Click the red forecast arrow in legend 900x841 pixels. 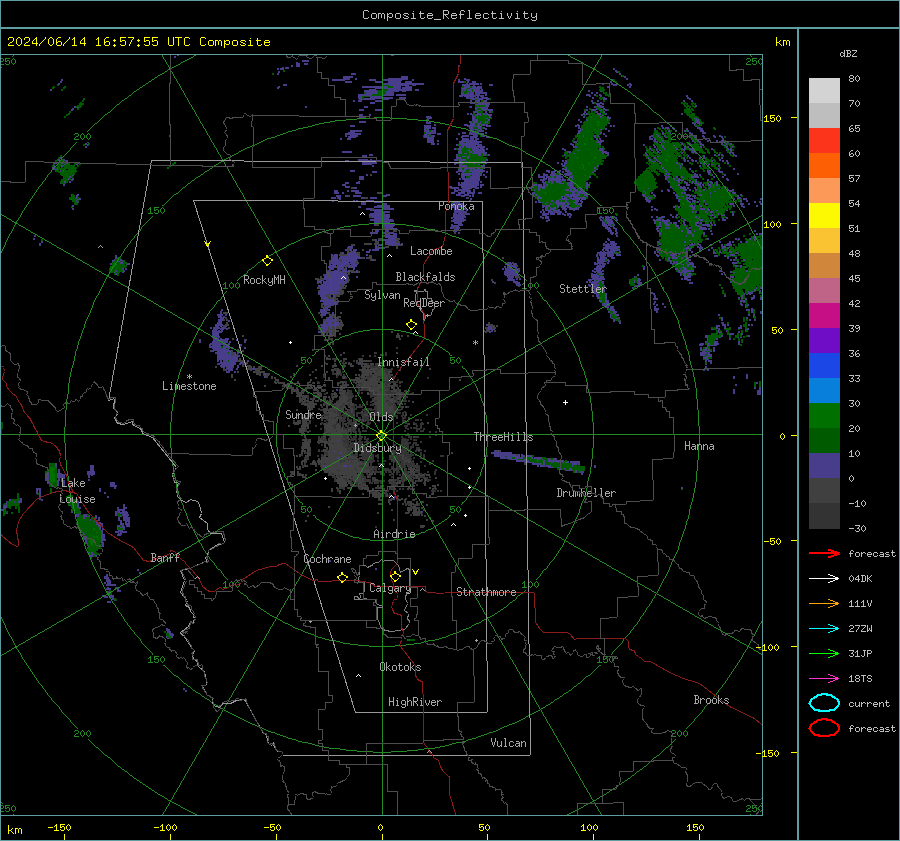tap(824, 553)
